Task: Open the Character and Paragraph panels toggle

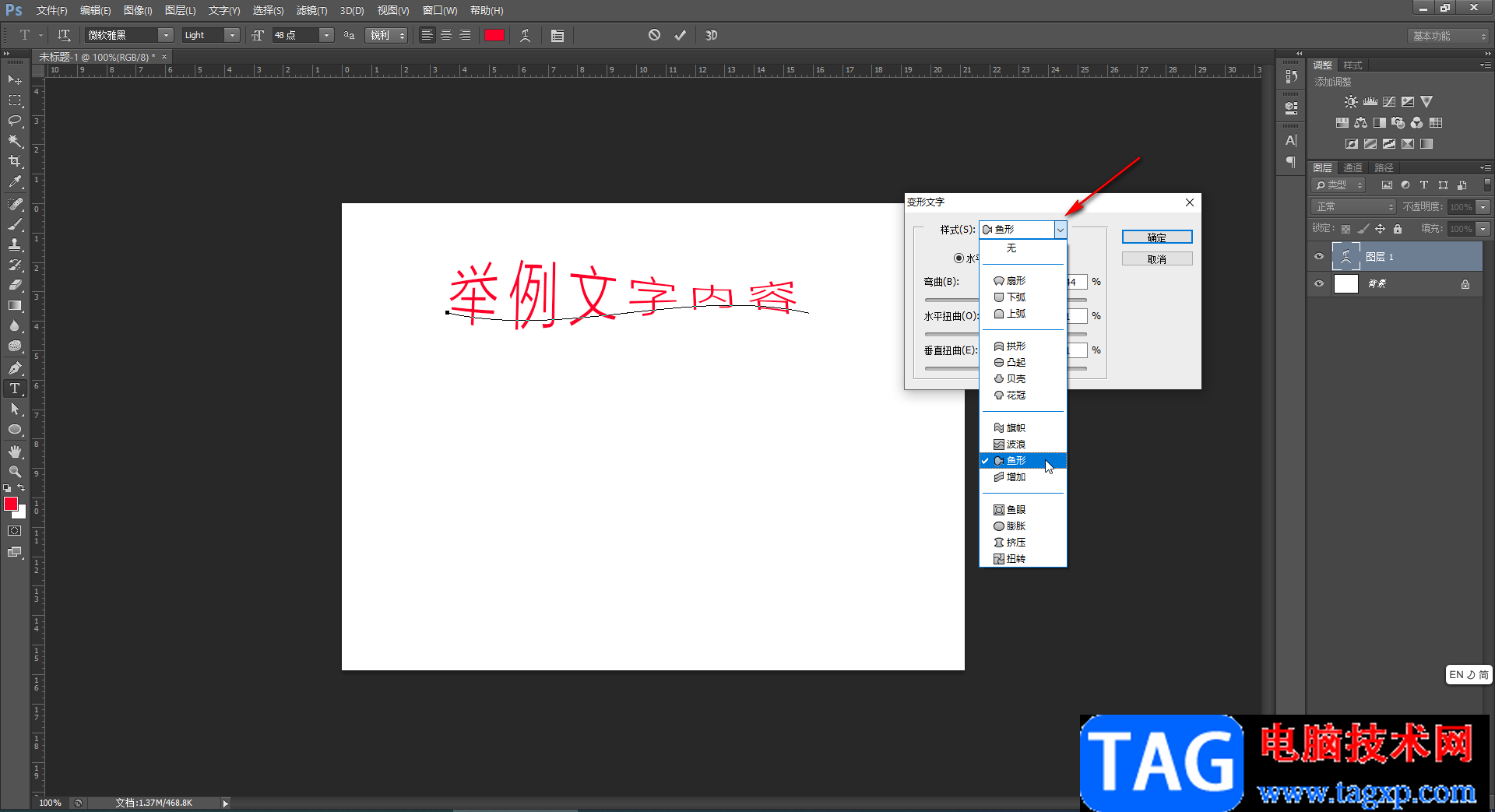Action: (x=558, y=35)
